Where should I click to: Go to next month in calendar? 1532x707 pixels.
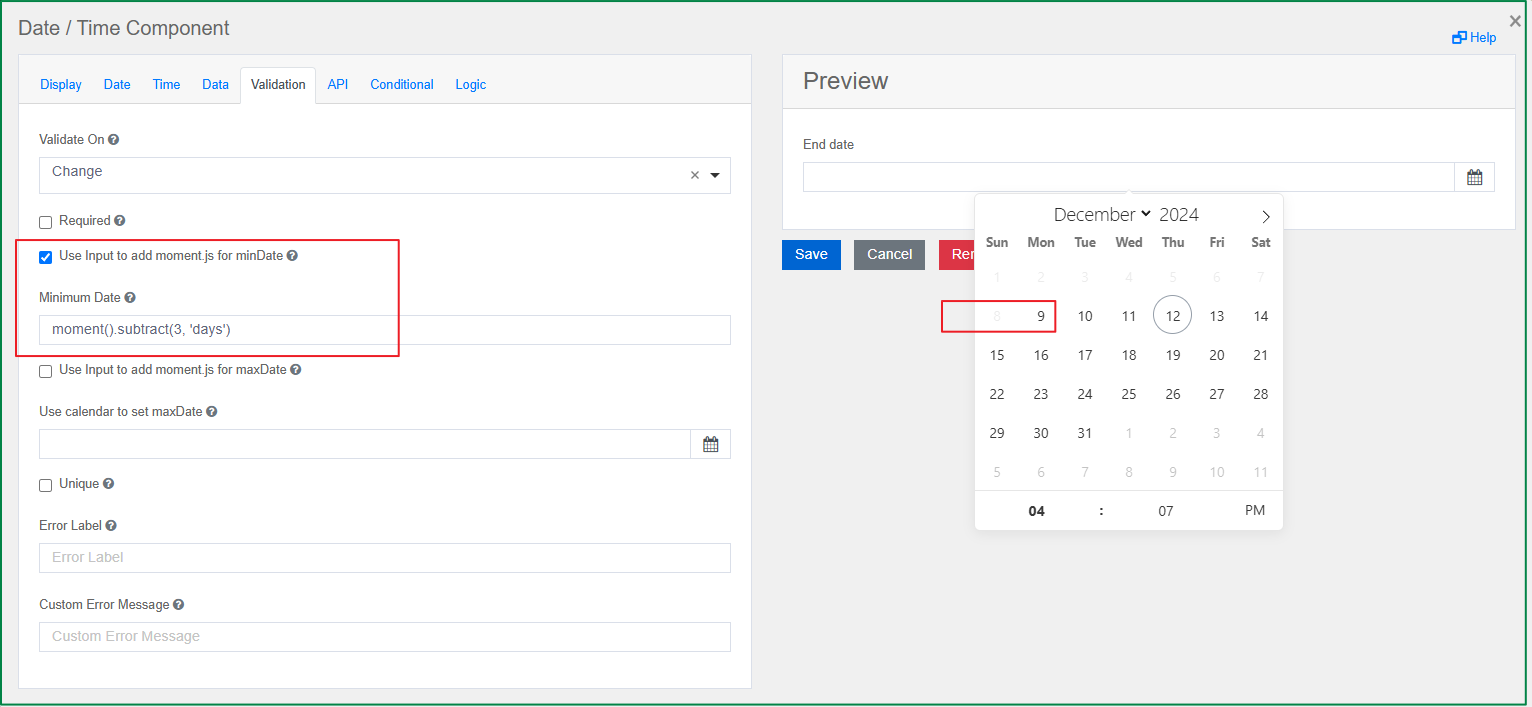pyautogui.click(x=1266, y=216)
